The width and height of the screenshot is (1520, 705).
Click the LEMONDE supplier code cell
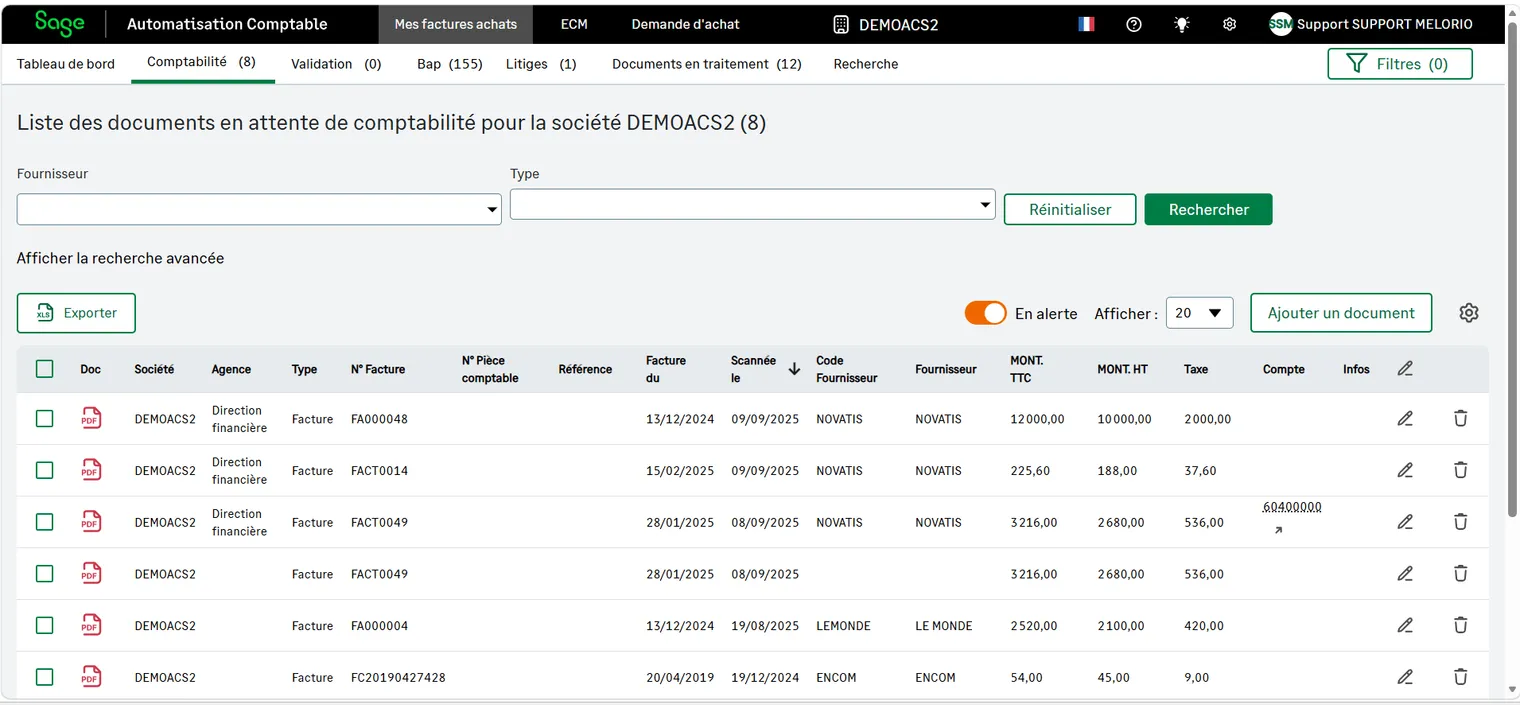843,626
